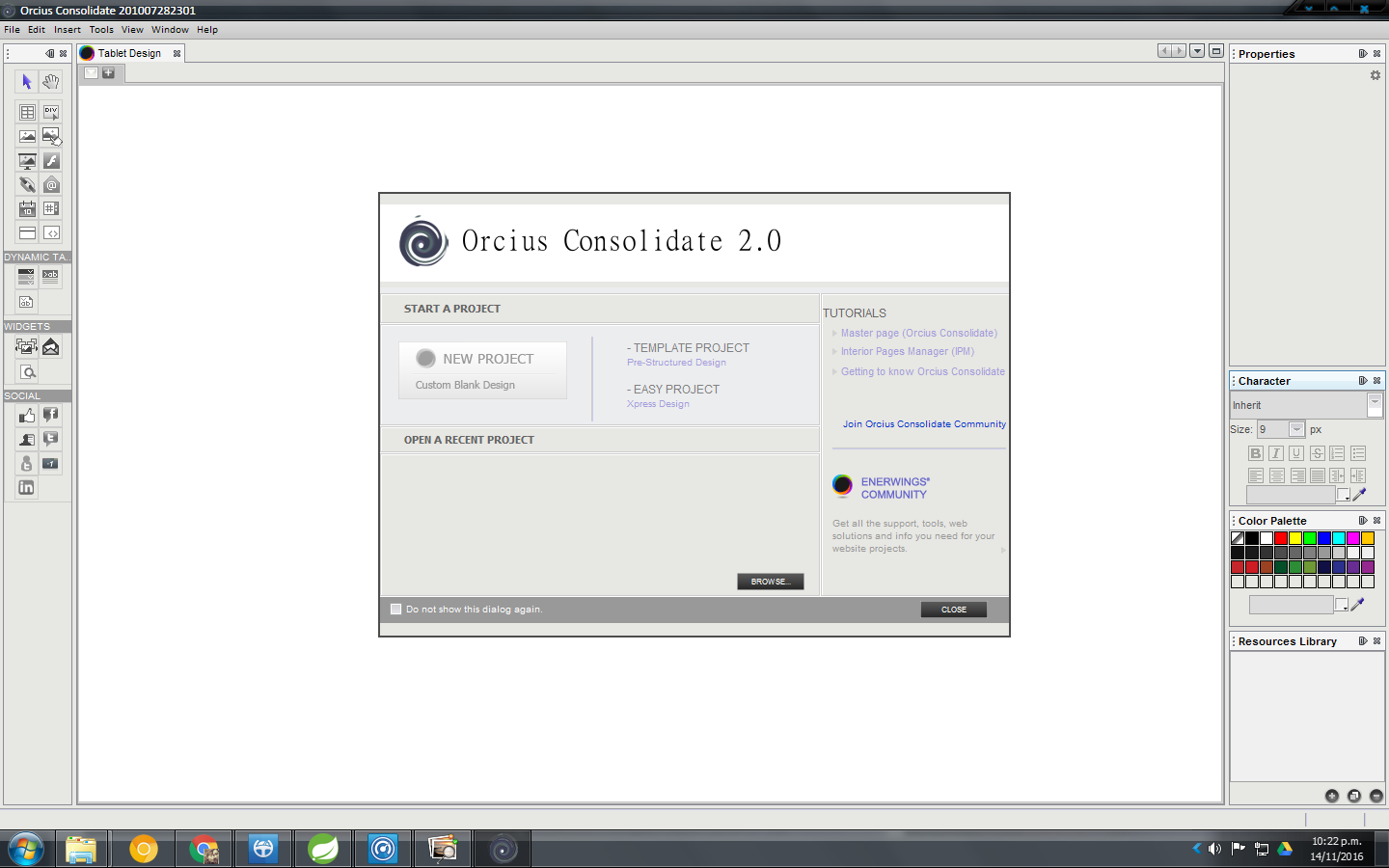Expand the Properties panel options menu
This screenshot has width=1389, height=868.
(1363, 54)
